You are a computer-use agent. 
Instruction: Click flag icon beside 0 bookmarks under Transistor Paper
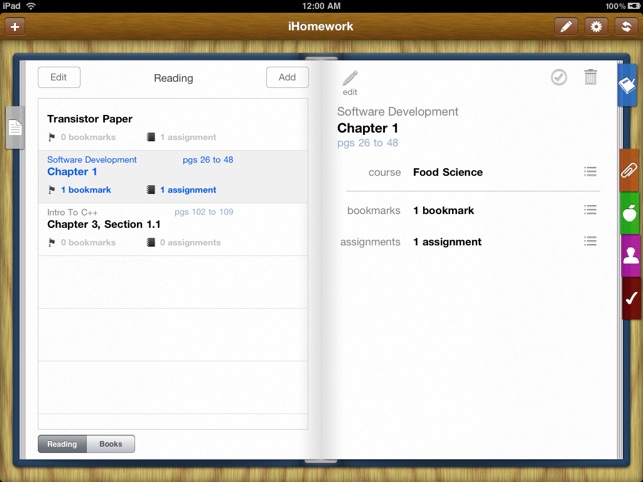point(52,137)
